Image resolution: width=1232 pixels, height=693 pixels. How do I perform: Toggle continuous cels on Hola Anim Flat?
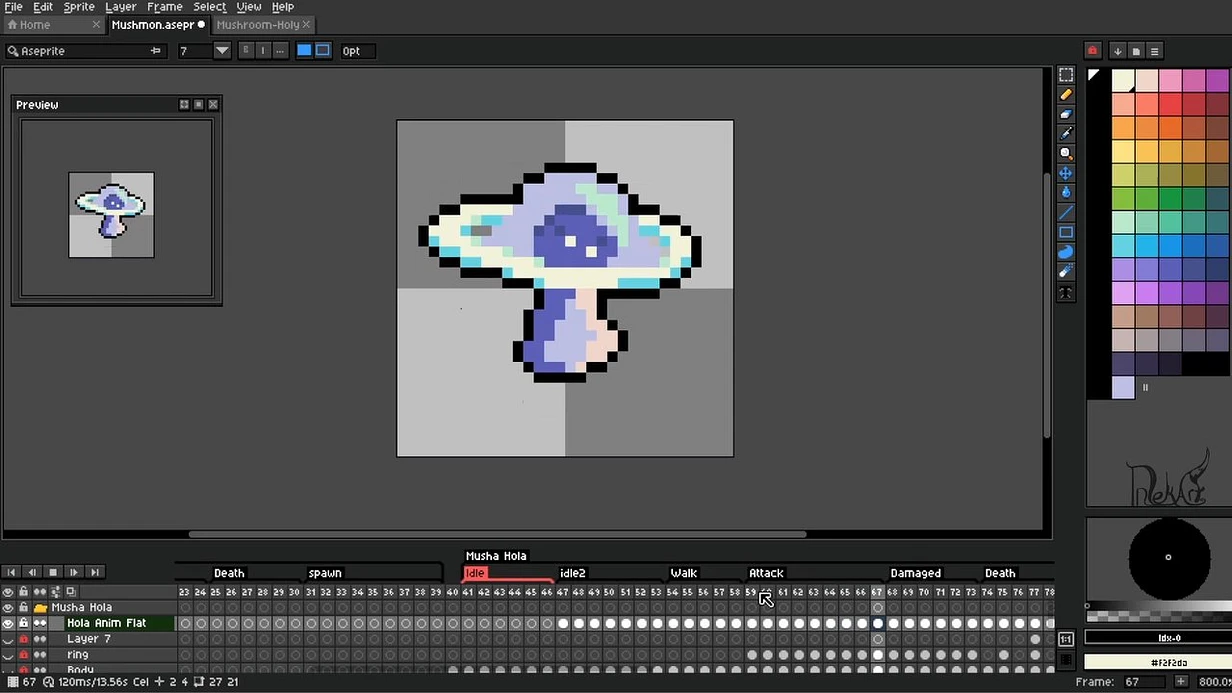[x=40, y=623]
